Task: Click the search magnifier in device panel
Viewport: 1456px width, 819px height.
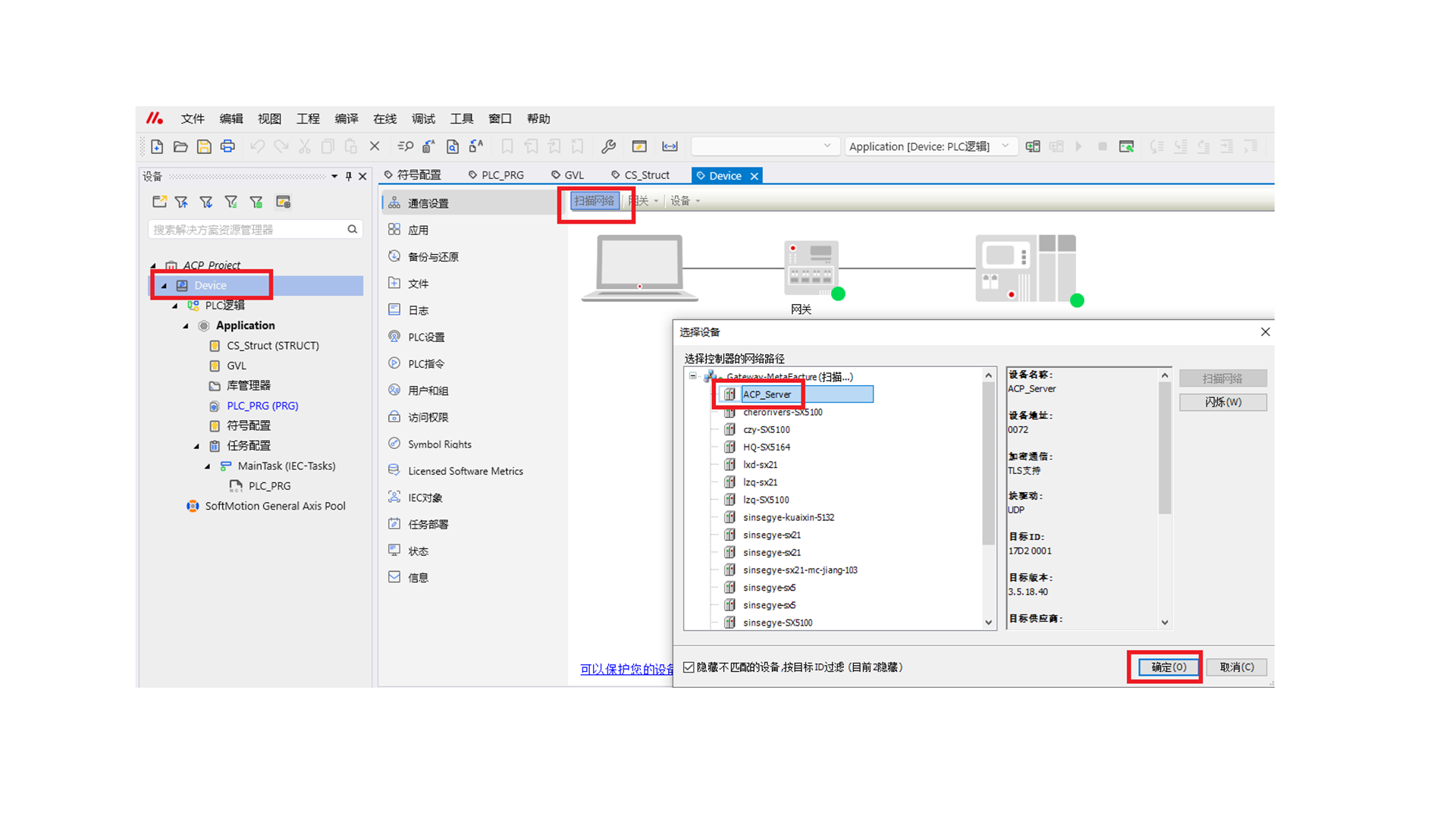Action: click(x=353, y=229)
